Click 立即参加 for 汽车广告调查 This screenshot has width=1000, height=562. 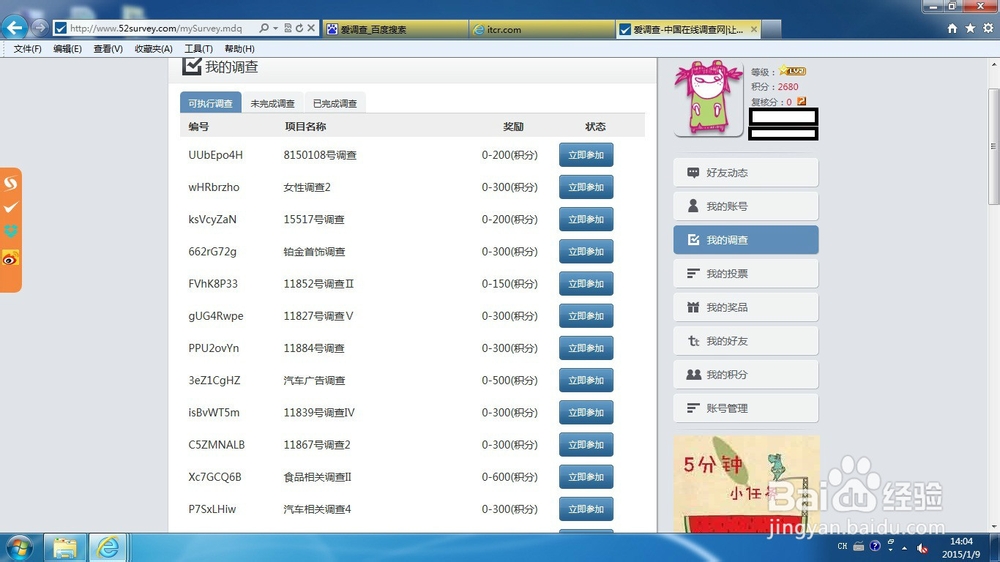[x=586, y=380]
